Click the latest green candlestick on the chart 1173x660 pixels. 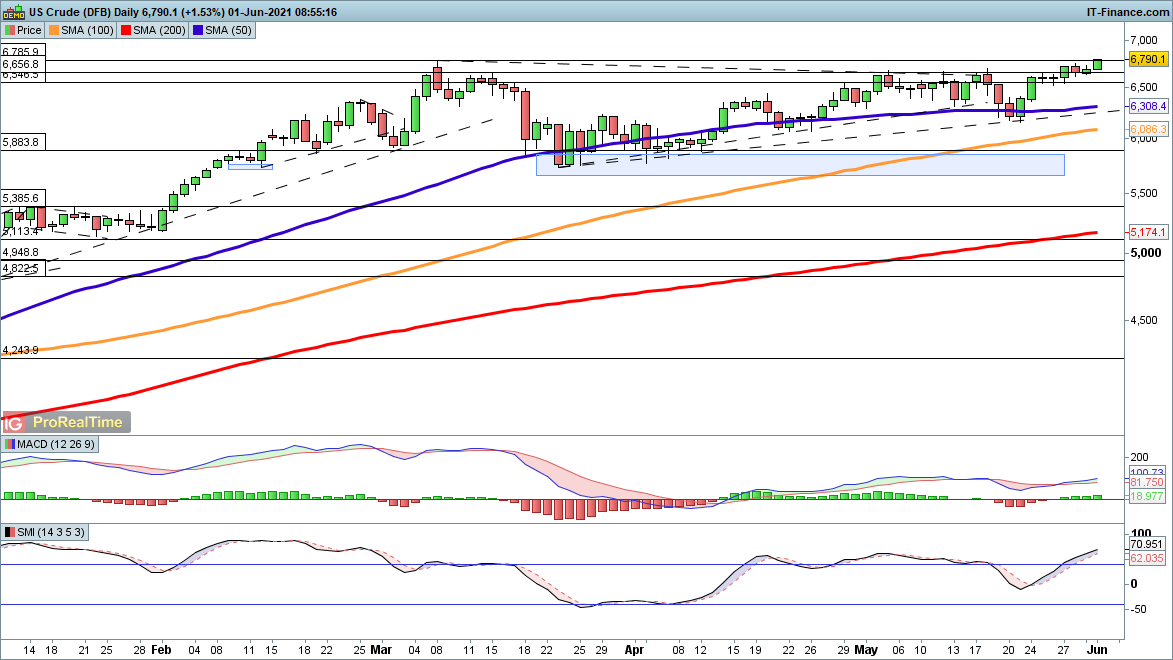pos(1097,64)
